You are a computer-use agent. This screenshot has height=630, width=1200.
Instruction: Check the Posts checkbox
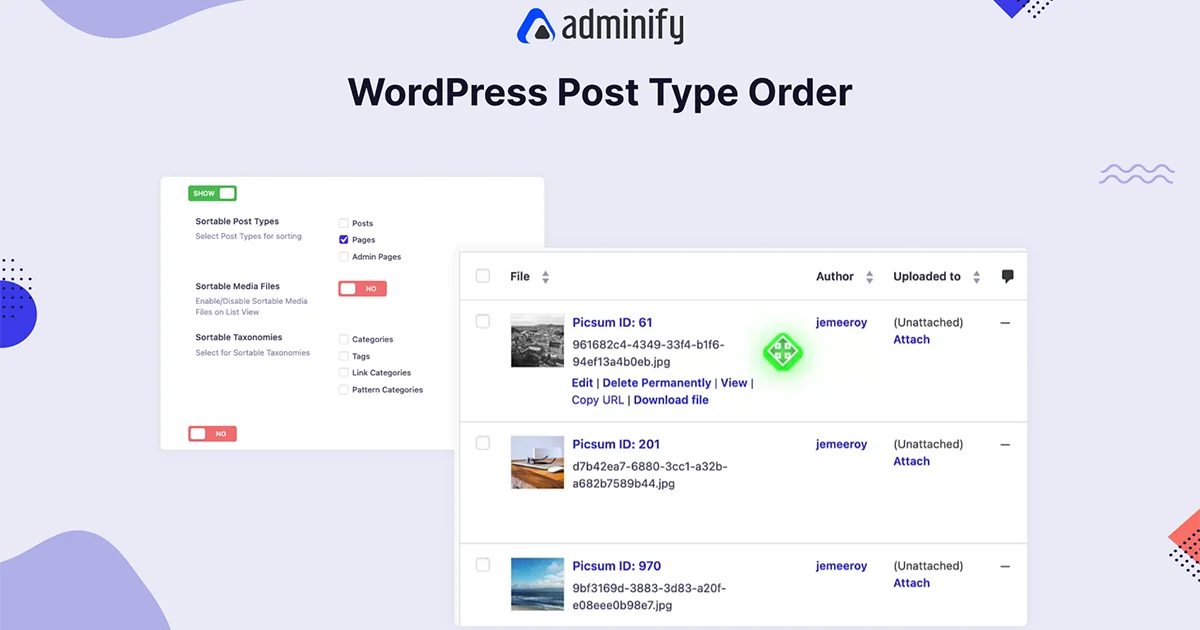click(x=343, y=223)
